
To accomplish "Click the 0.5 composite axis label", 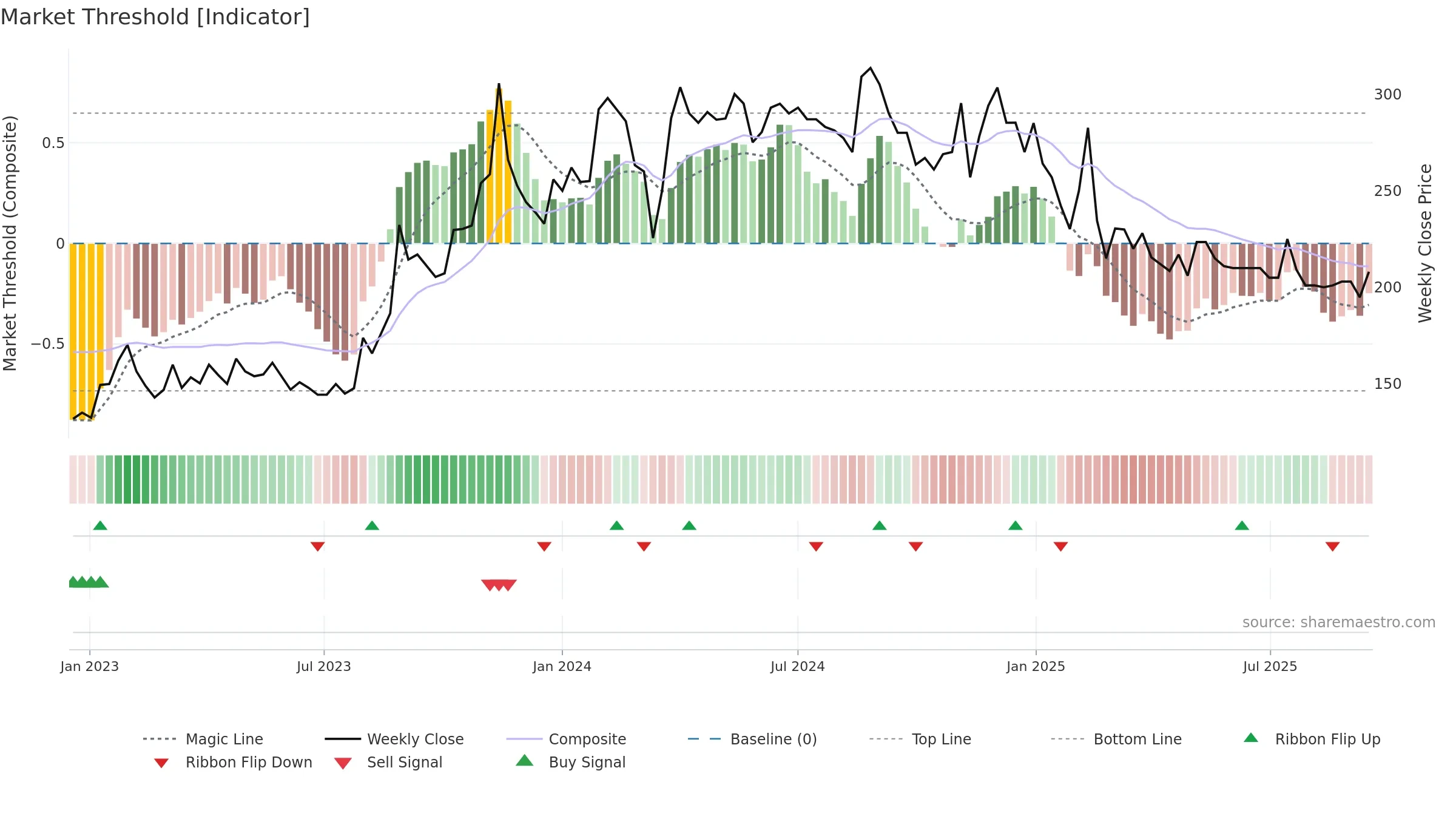I will [53, 143].
